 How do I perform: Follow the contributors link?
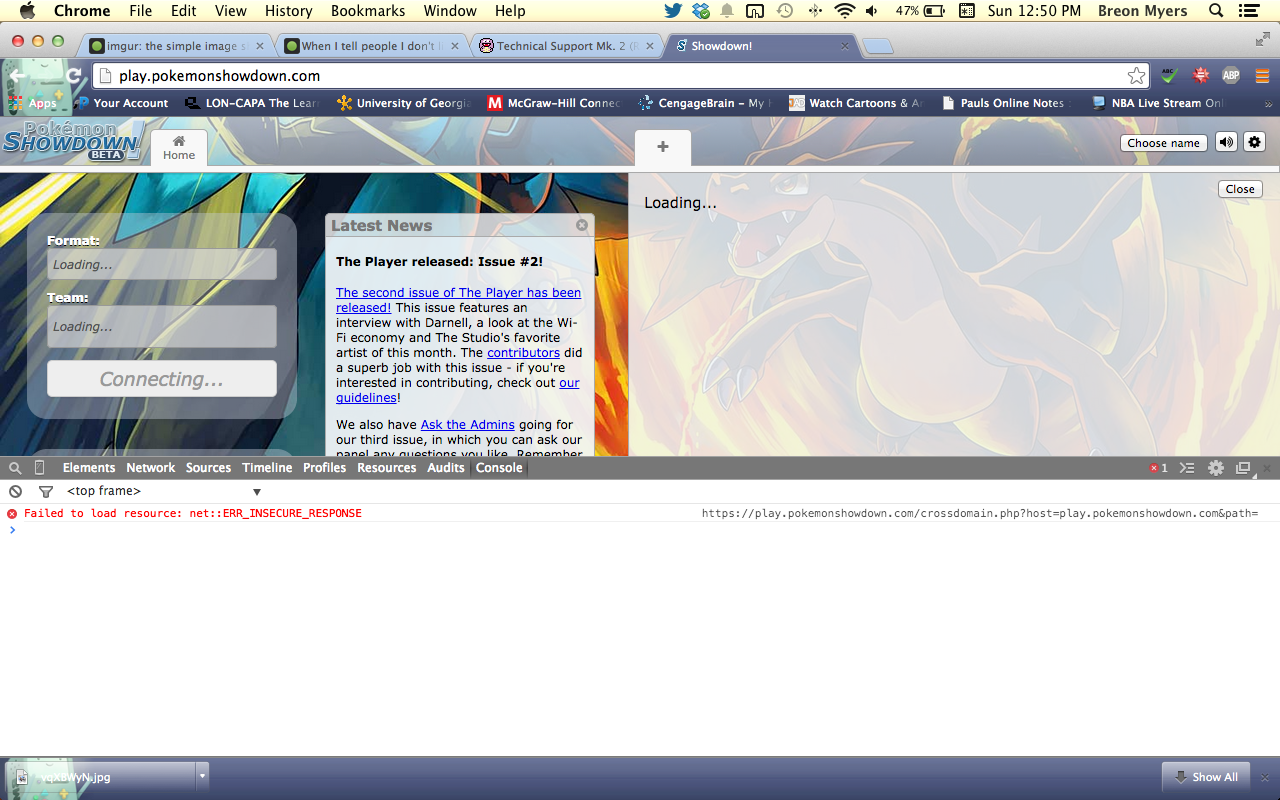pyautogui.click(x=523, y=353)
